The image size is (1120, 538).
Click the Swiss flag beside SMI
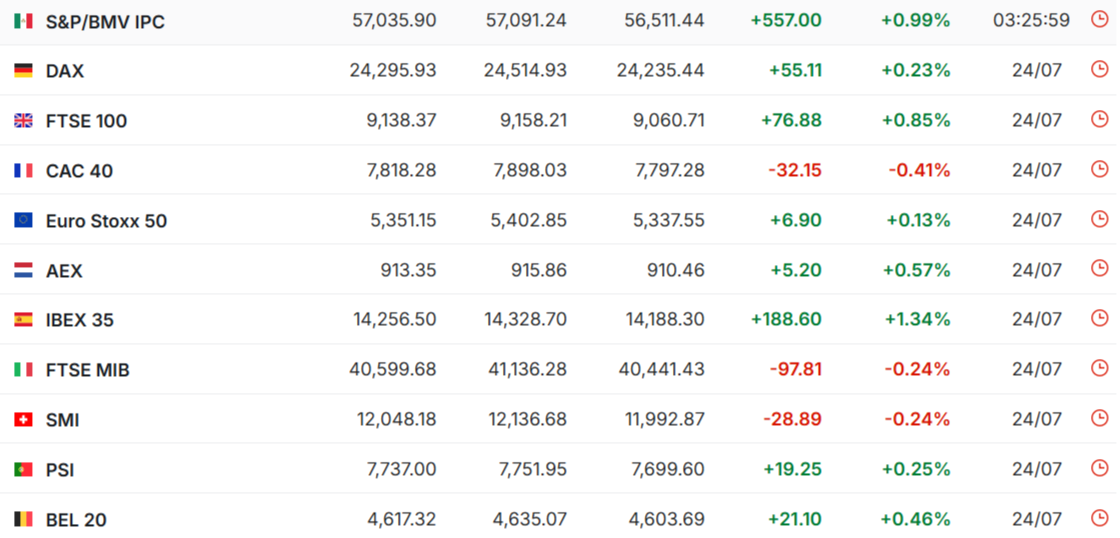pos(24,420)
